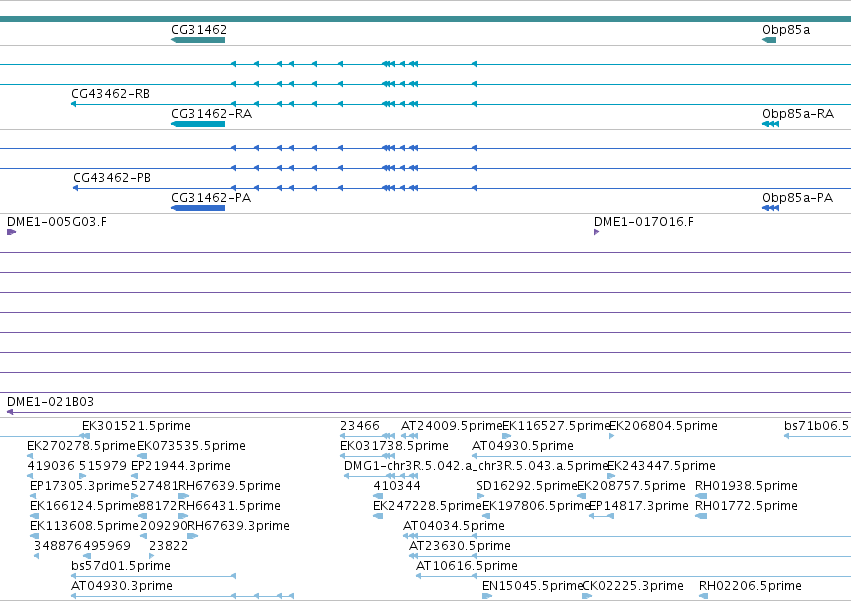
Task: Click the 348876 feature label
Action: pos(58,546)
